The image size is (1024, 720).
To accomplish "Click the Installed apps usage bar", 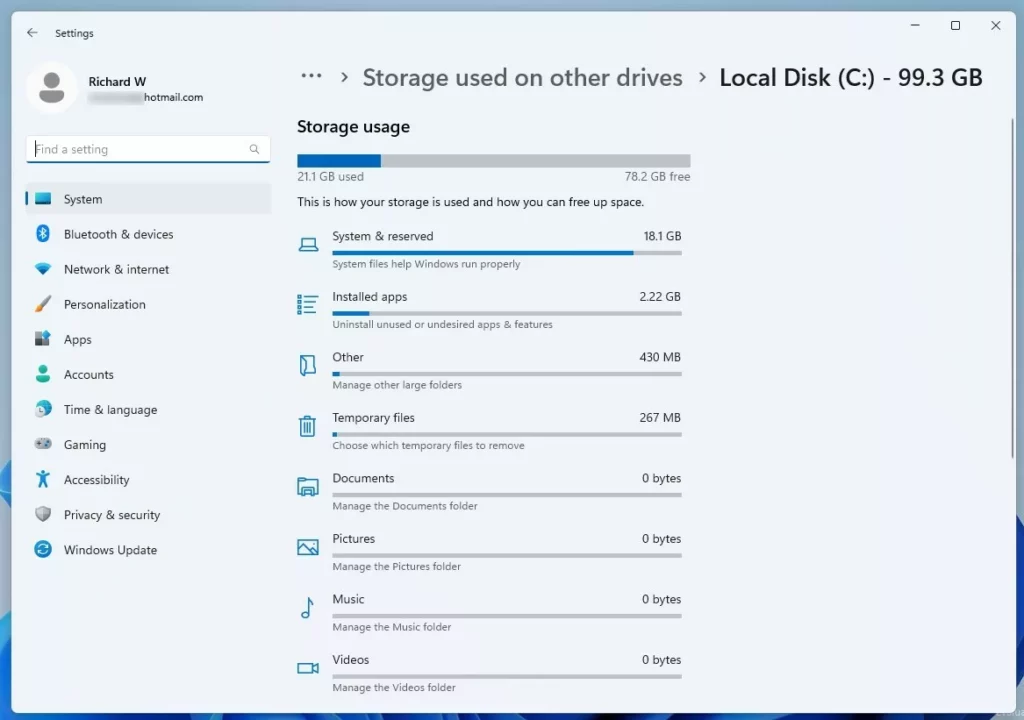I will 507,314.
